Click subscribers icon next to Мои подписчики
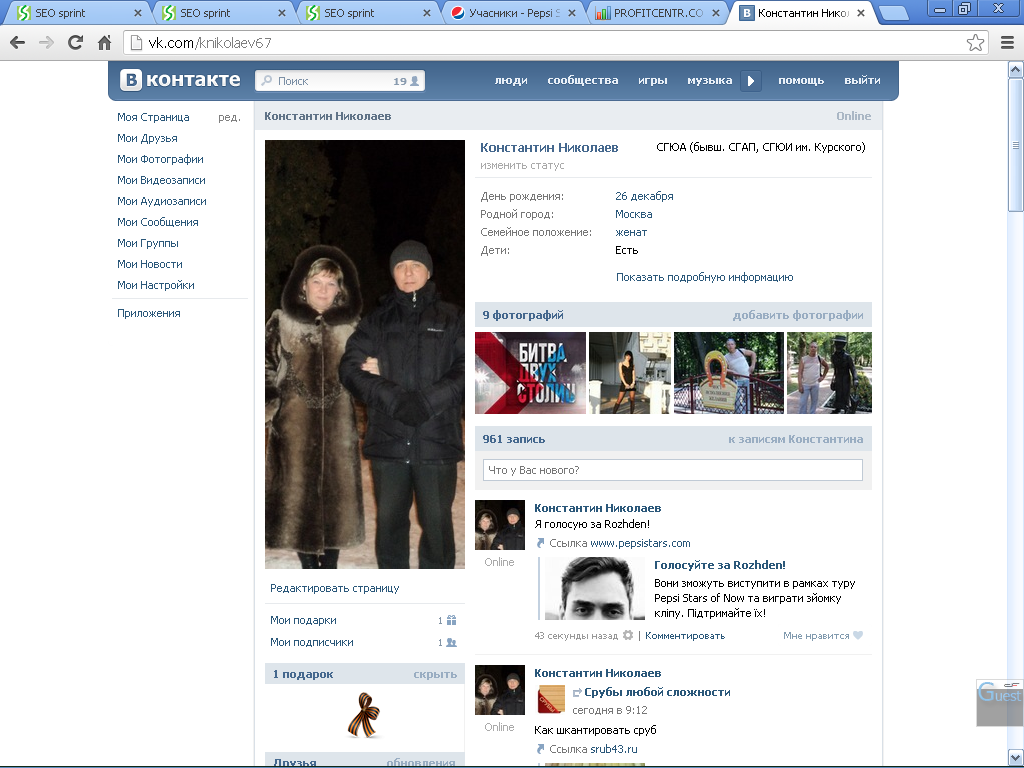This screenshot has width=1024, height=768. click(451, 643)
